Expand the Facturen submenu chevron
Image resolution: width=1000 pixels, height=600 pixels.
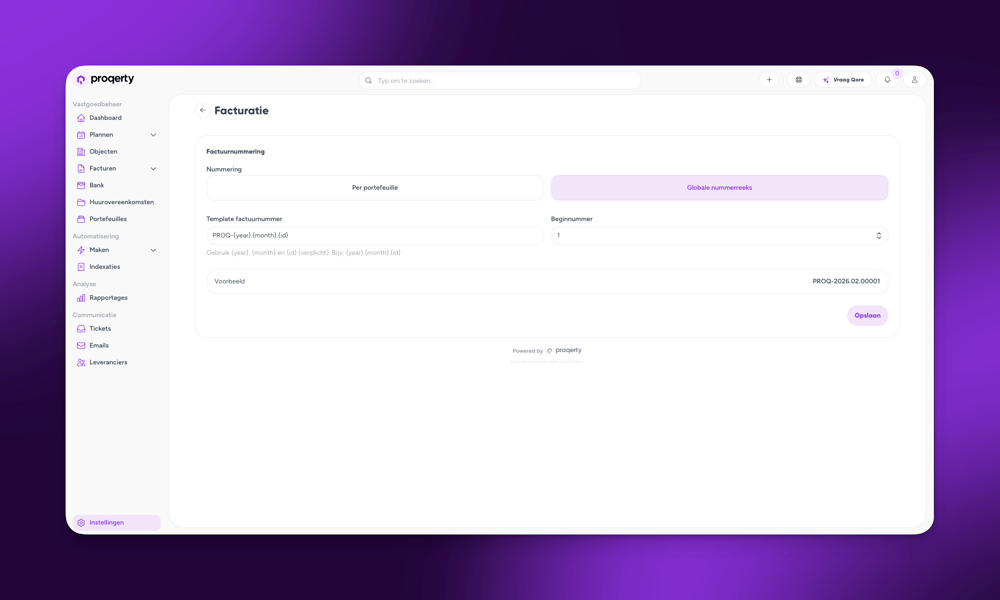click(x=153, y=169)
